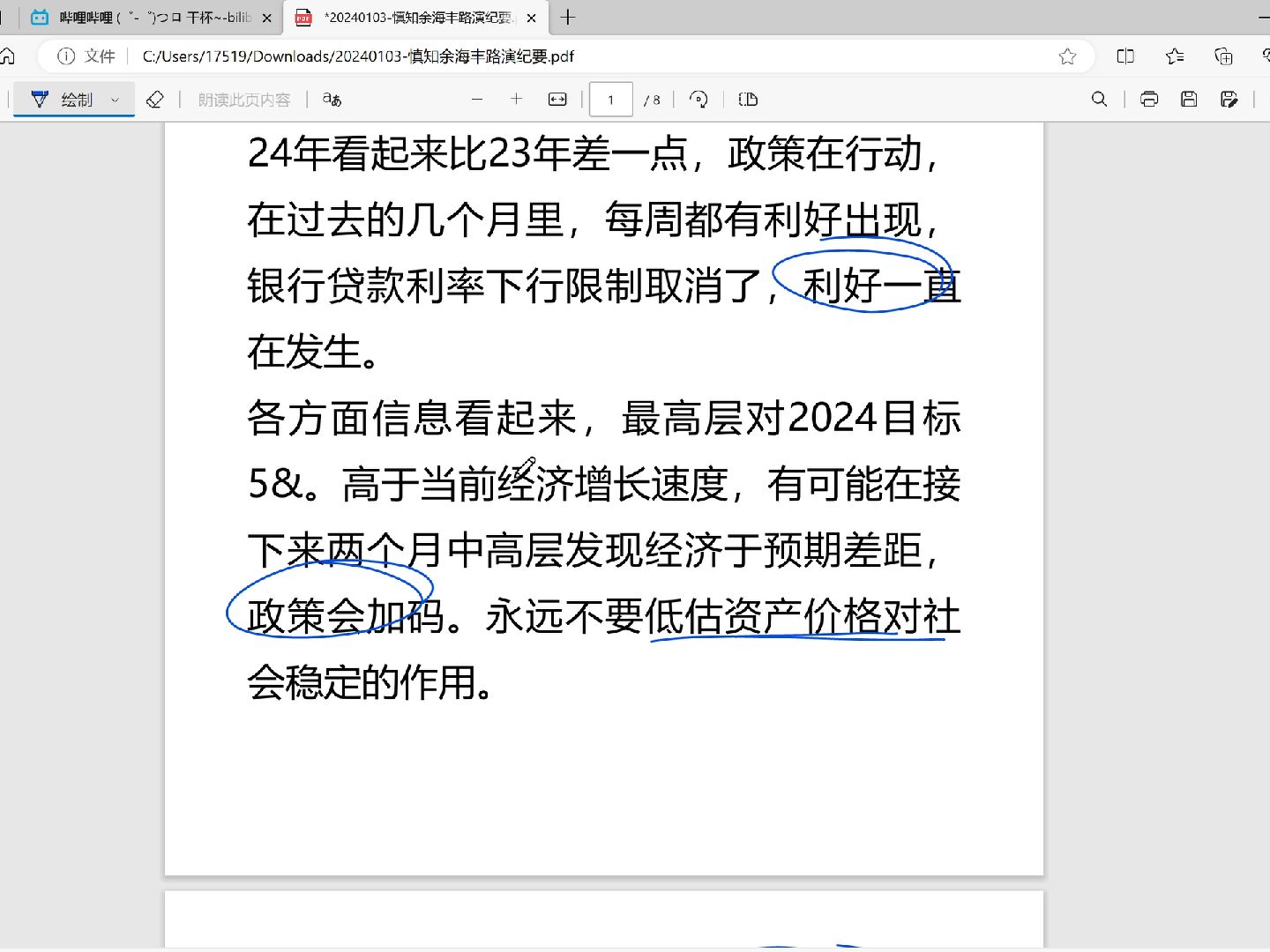The height and width of the screenshot is (952, 1270).
Task: Select the Eraser tool
Action: 155,100
